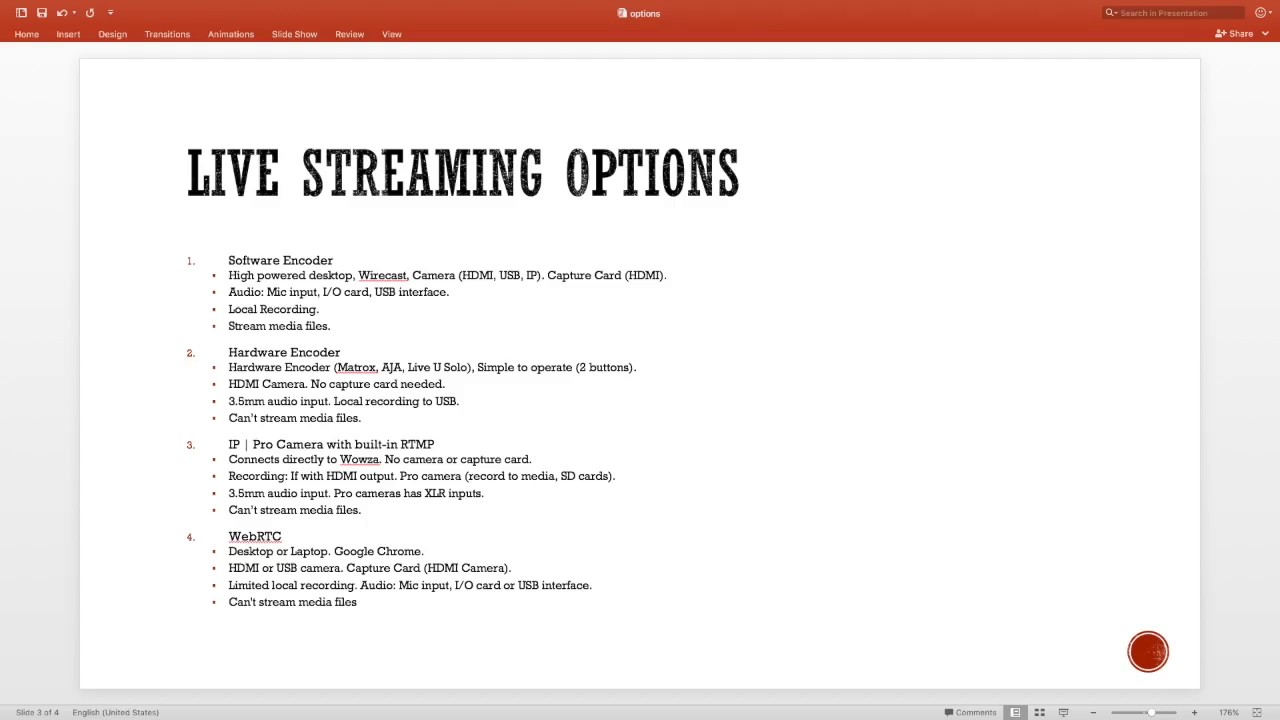This screenshot has width=1280, height=720.
Task: Click the word Matrox in Hardware Encoder line
Action: coord(356,367)
